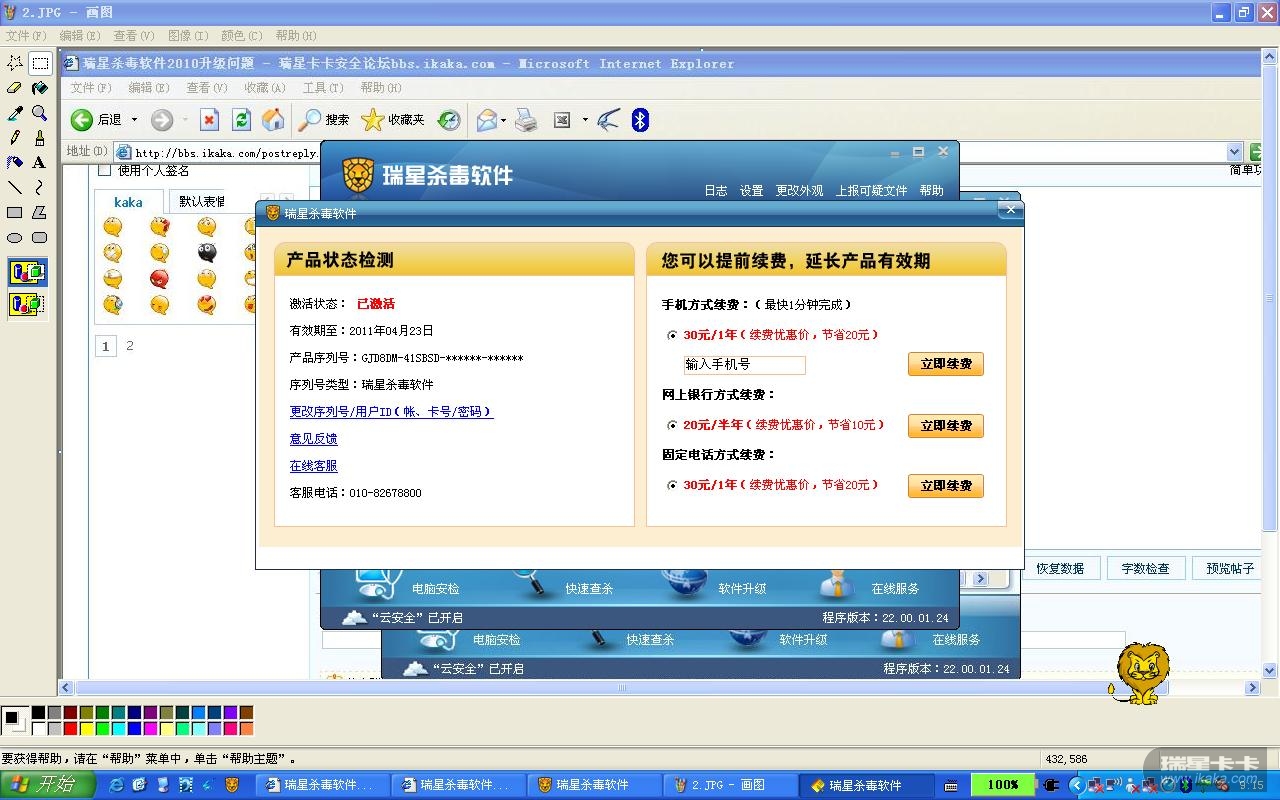Pick the yellow color in Paint palette

[86, 729]
